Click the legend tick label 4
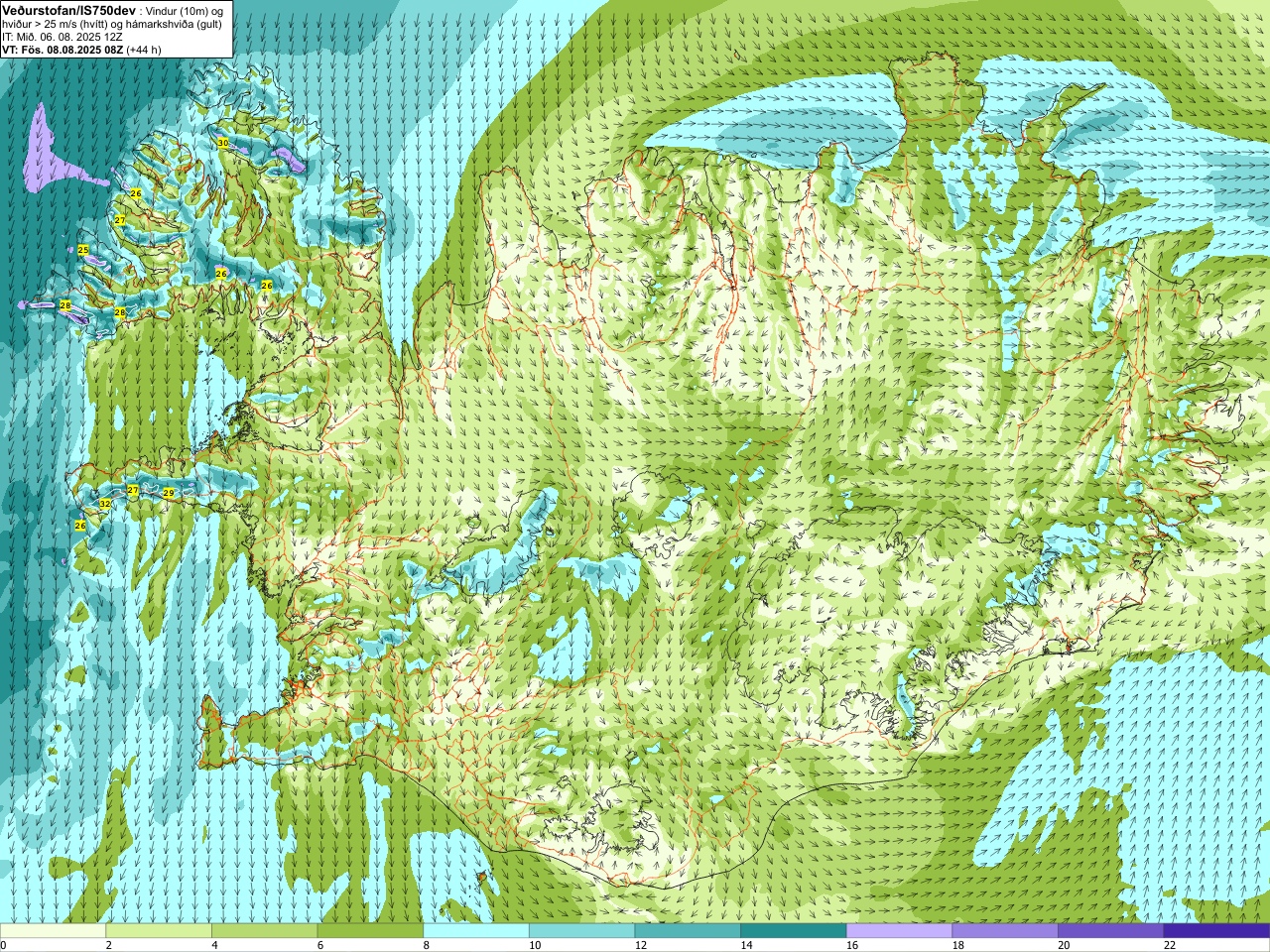Viewport: 1270px width, 952px height. pos(214,945)
